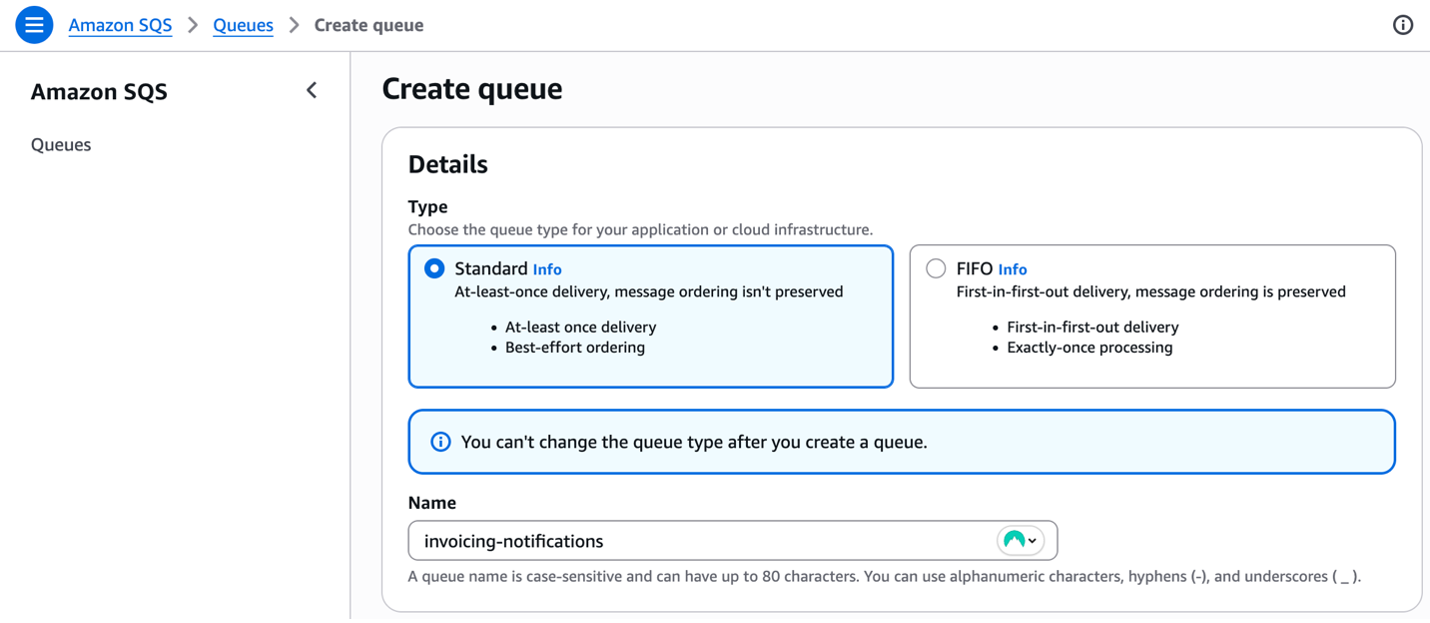Enable Standard delivery by clicking its radio
1430x623 pixels.
coord(433,268)
